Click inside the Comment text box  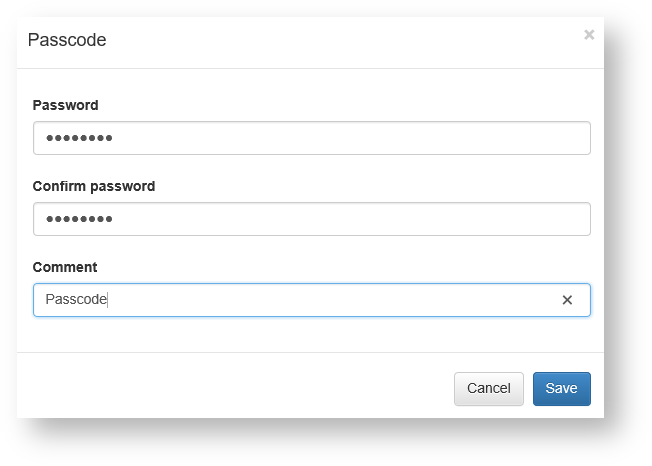pyautogui.click(x=300, y=300)
